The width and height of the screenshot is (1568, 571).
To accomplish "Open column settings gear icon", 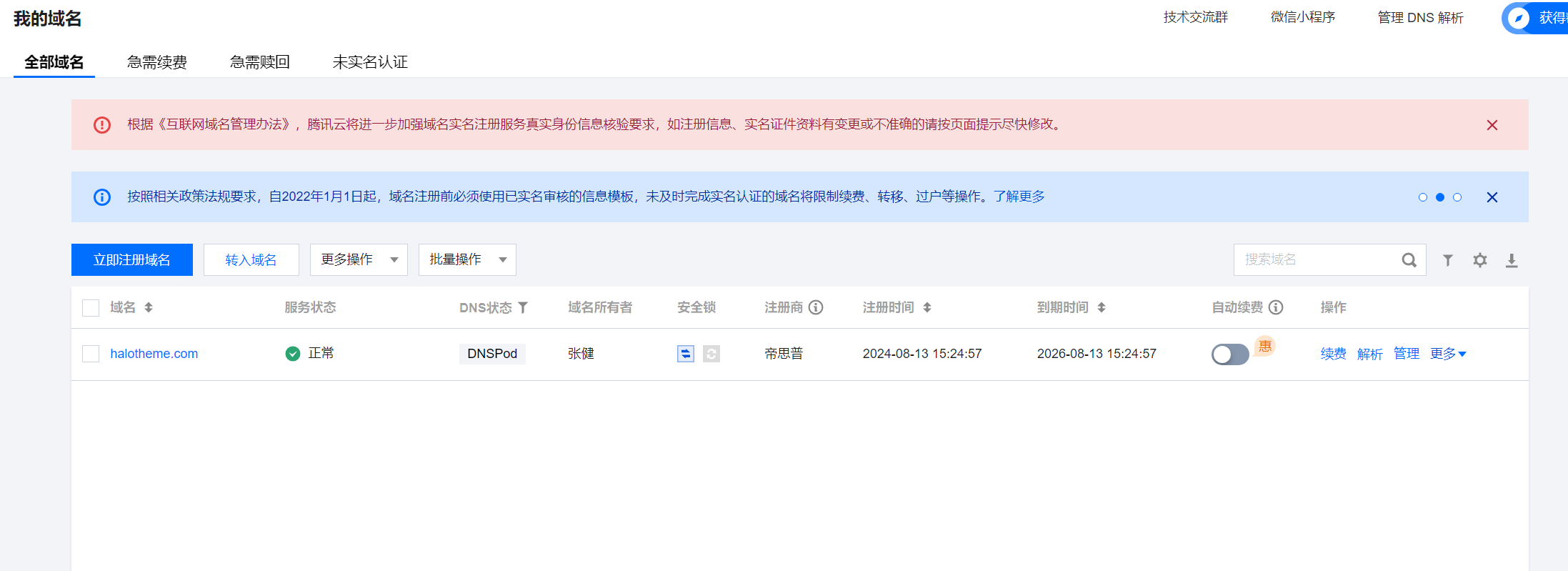I will [1479, 260].
